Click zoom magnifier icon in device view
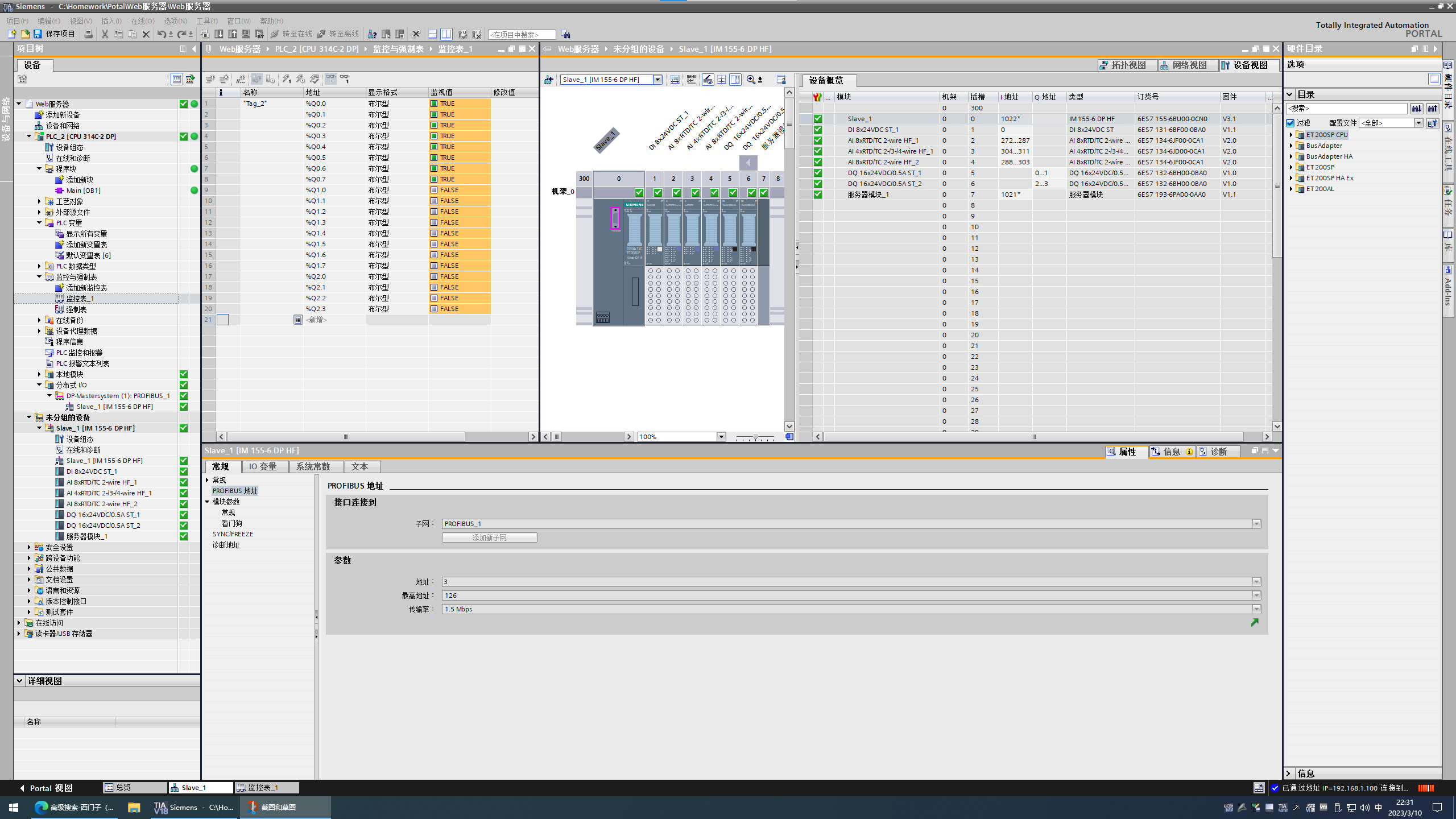The width and height of the screenshot is (1456, 819). [x=751, y=80]
